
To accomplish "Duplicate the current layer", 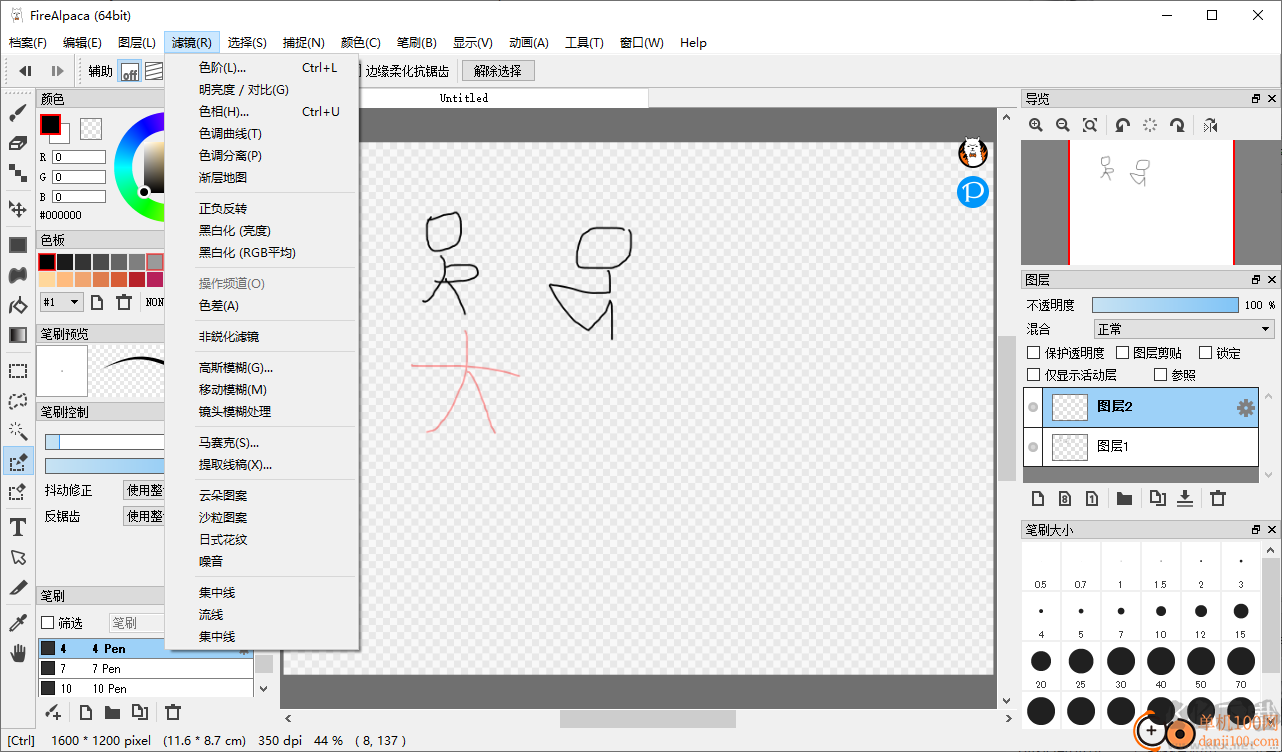I will [x=1157, y=498].
